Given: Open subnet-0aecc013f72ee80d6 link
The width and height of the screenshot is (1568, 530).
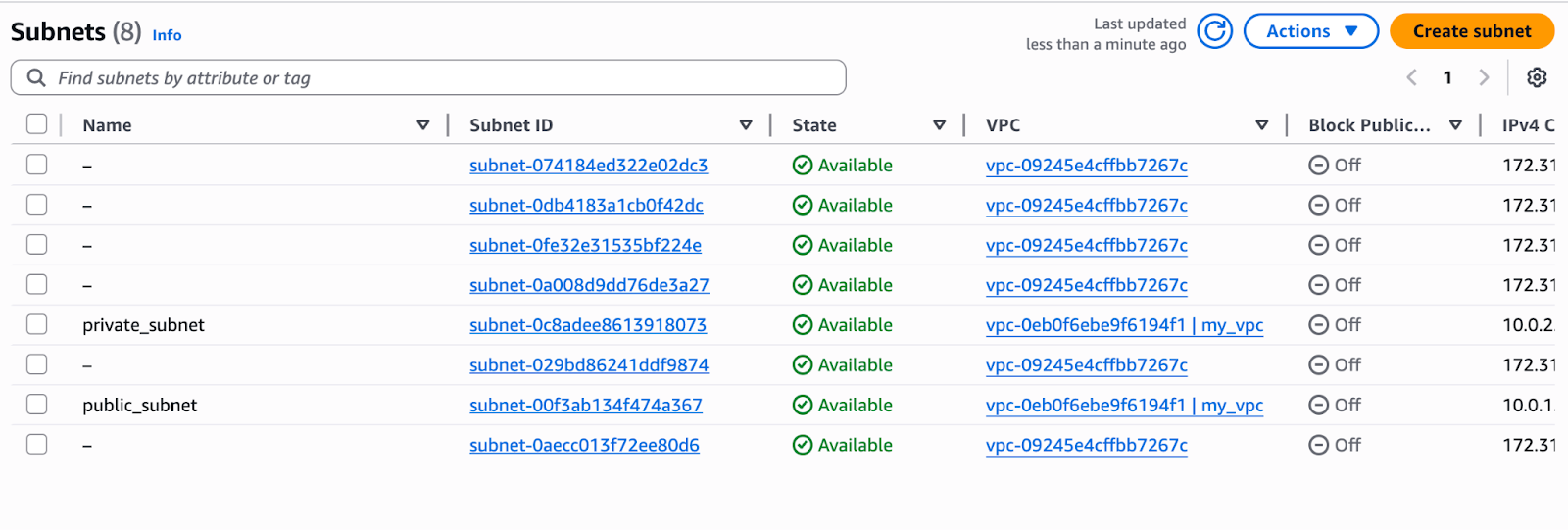Looking at the screenshot, I should pyautogui.click(x=584, y=445).
